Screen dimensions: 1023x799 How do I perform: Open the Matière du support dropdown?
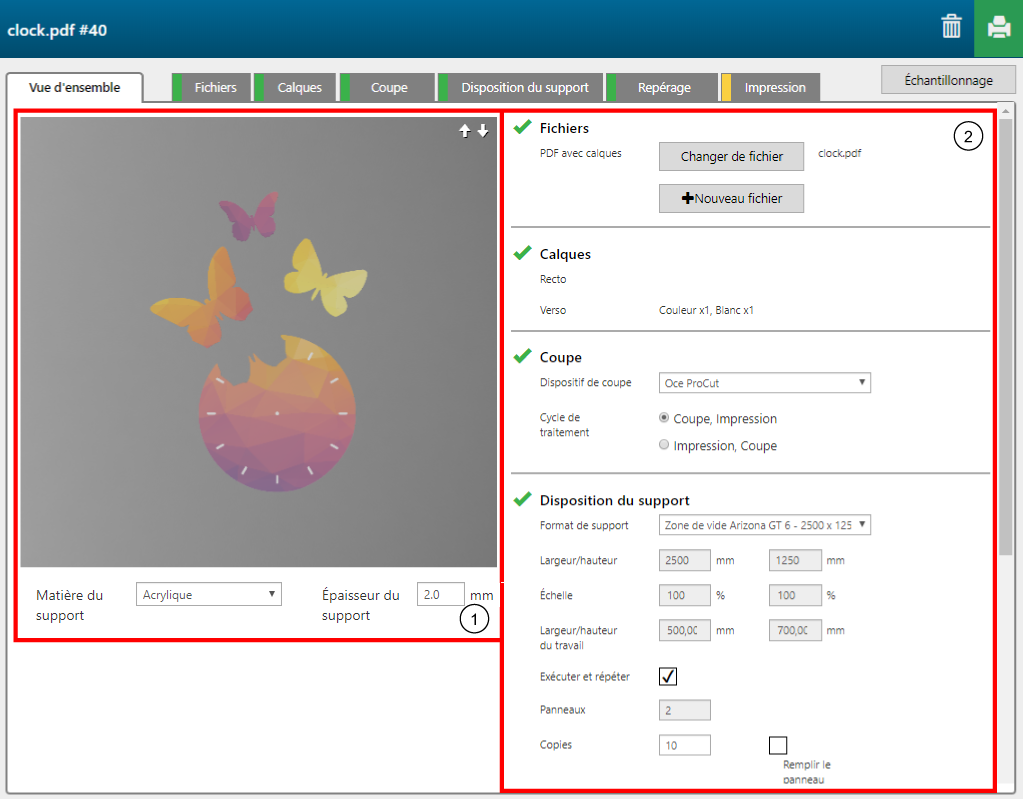[209, 594]
